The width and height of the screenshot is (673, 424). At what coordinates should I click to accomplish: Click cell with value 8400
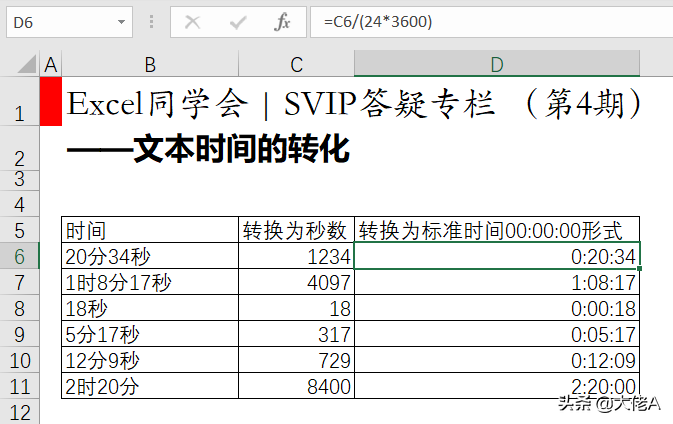296,386
